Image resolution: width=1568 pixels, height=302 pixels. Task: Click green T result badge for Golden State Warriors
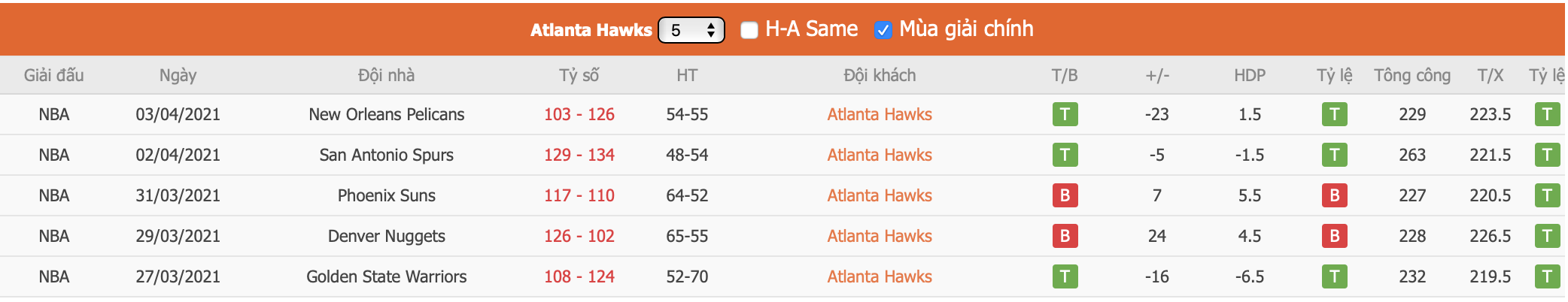coord(1065,276)
